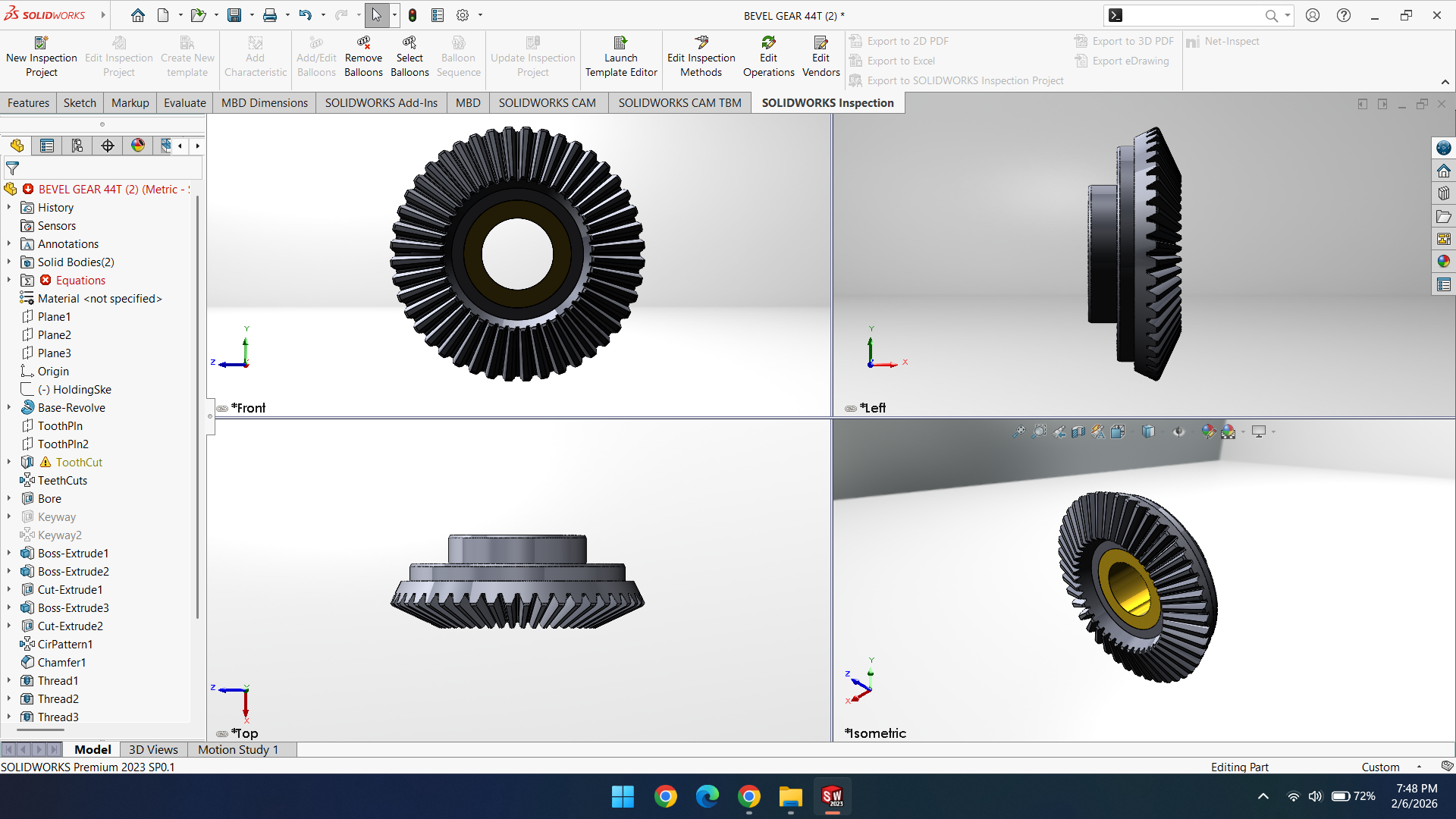Select the ToothCut feature in tree

(x=78, y=462)
